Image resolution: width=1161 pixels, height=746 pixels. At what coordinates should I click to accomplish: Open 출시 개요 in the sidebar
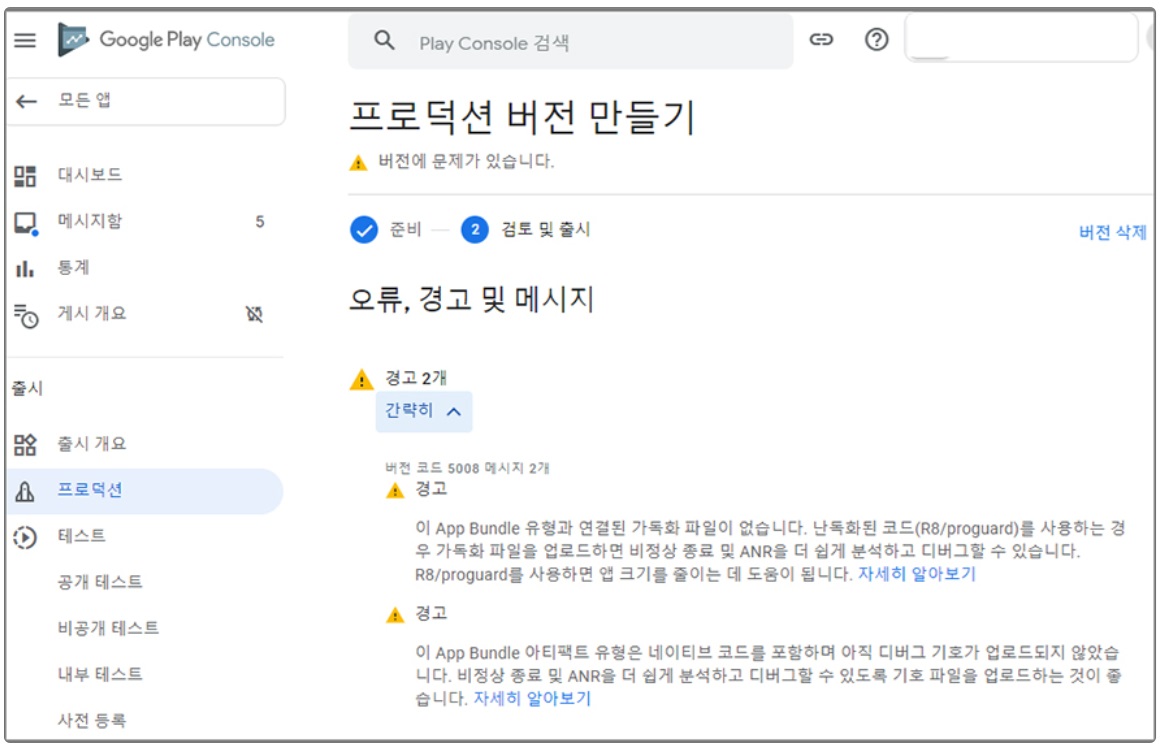(92, 443)
